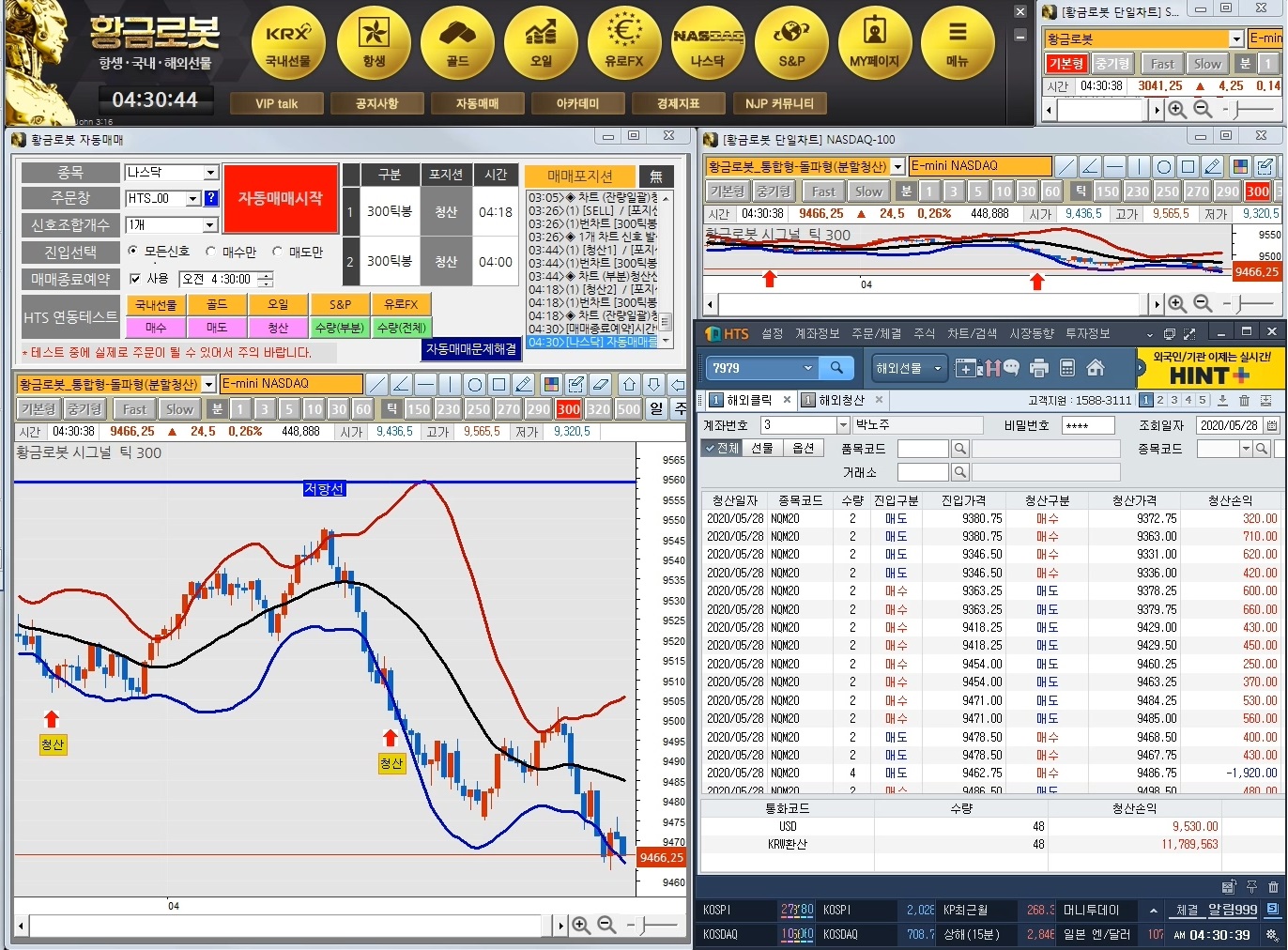Click down arrow icon in bottom chart toolbar

tap(654, 384)
